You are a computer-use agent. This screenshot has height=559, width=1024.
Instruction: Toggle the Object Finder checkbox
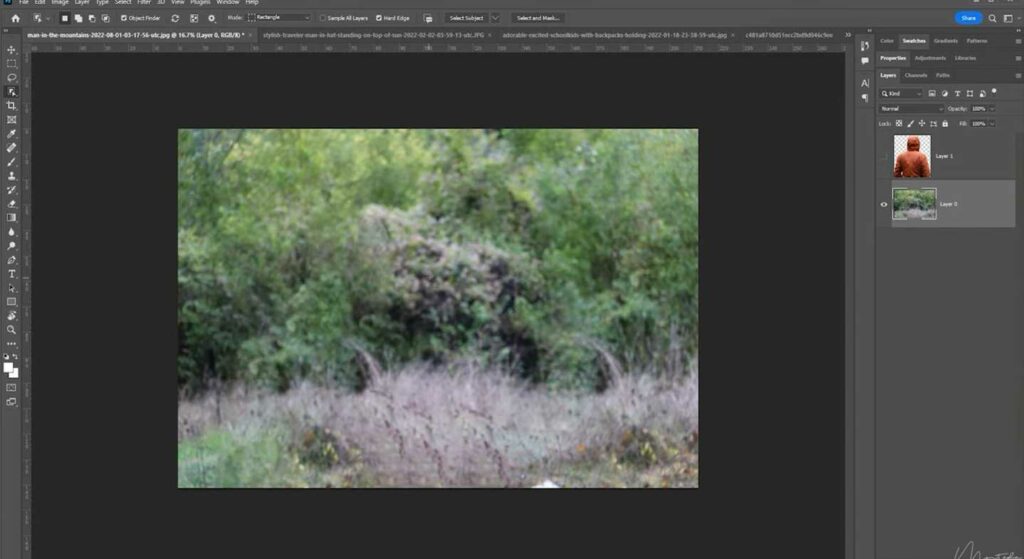coord(124,18)
